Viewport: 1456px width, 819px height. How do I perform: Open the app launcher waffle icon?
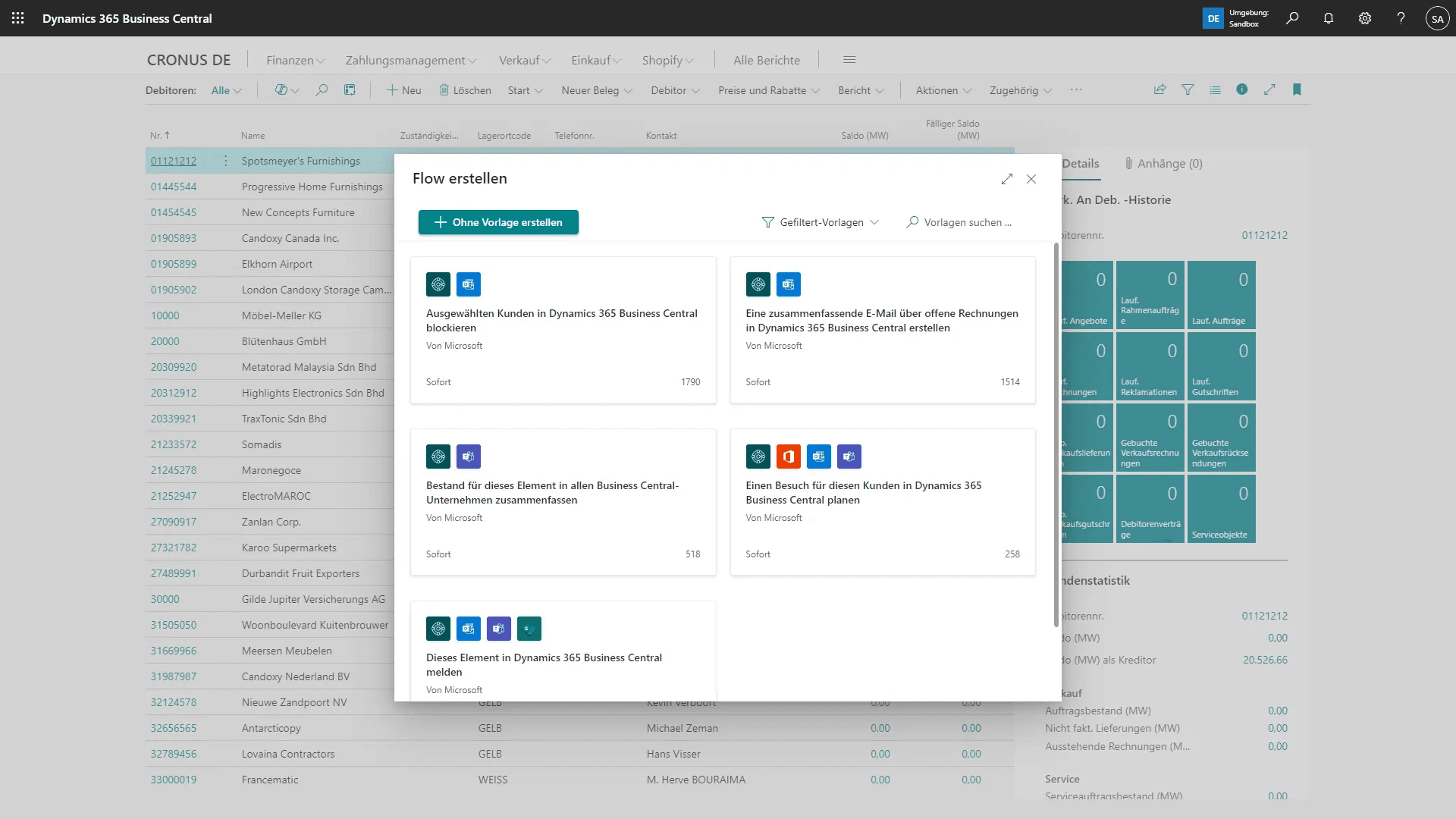(x=18, y=18)
